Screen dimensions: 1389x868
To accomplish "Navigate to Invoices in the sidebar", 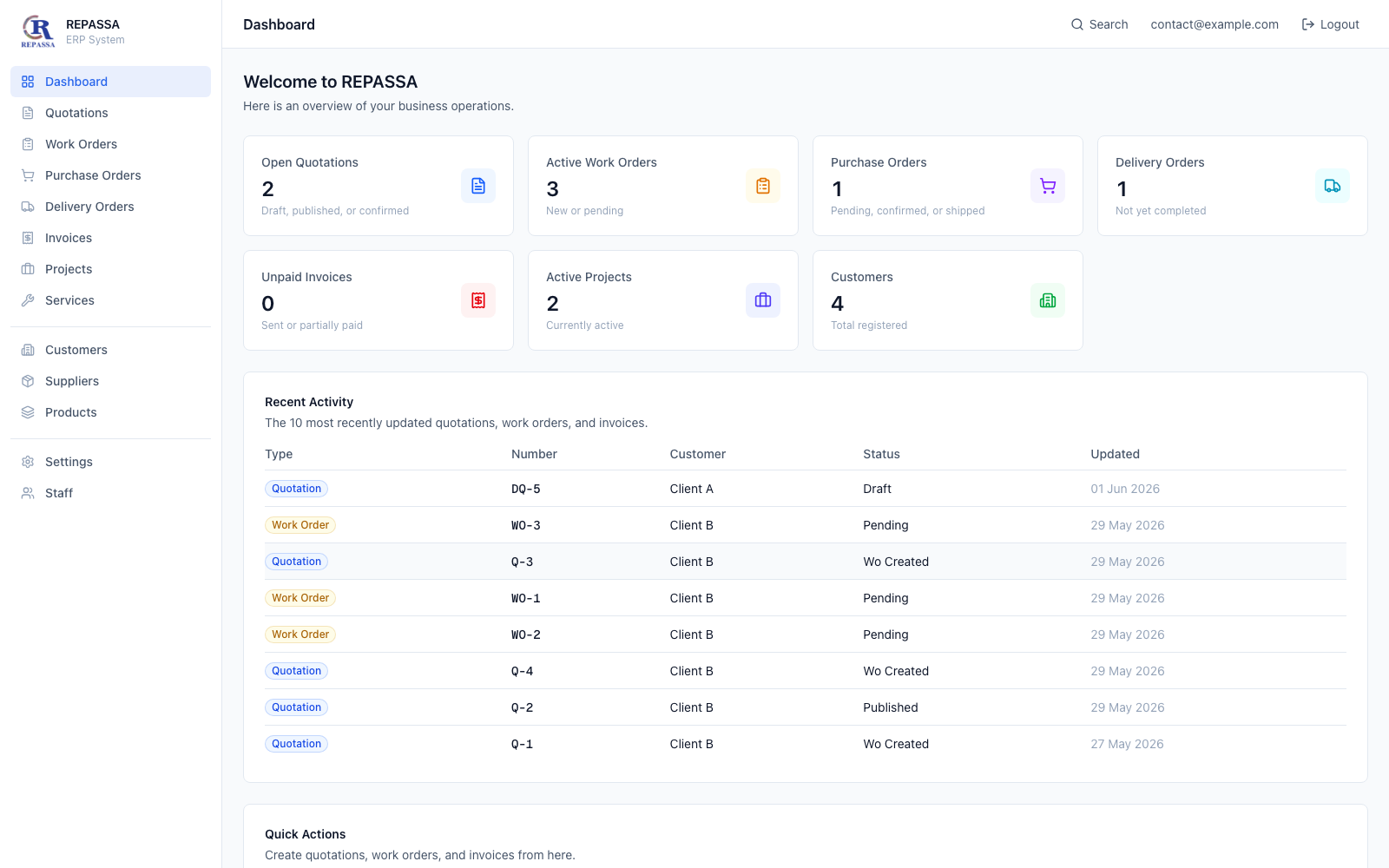I will (110, 238).
